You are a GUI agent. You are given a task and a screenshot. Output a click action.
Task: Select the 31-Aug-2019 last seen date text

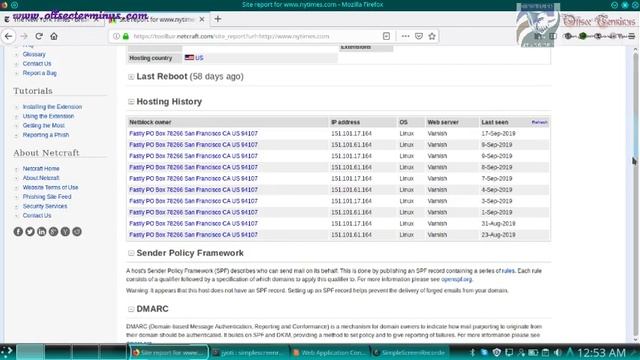point(498,223)
